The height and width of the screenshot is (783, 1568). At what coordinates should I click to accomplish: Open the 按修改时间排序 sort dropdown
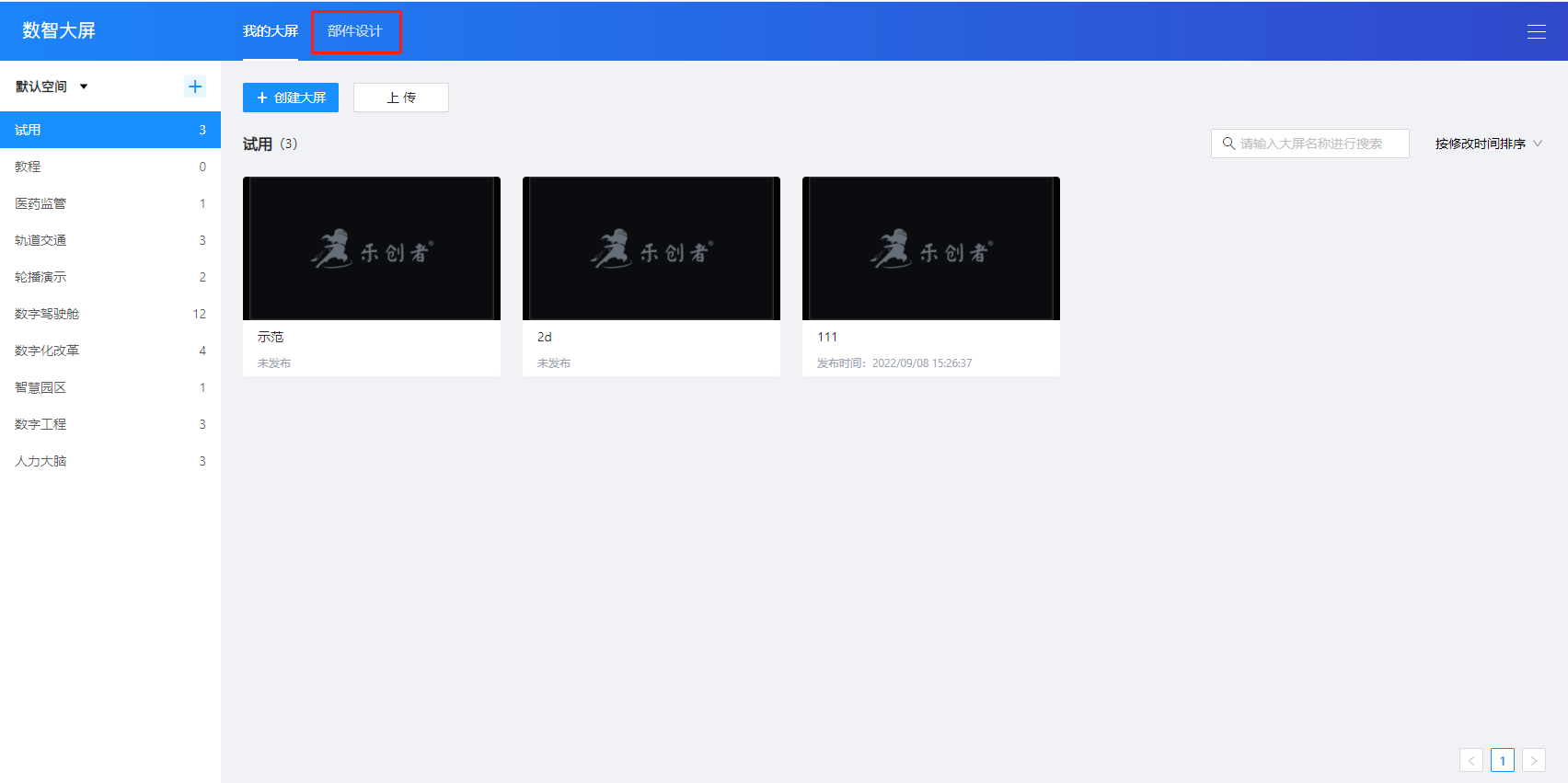pyautogui.click(x=1487, y=144)
